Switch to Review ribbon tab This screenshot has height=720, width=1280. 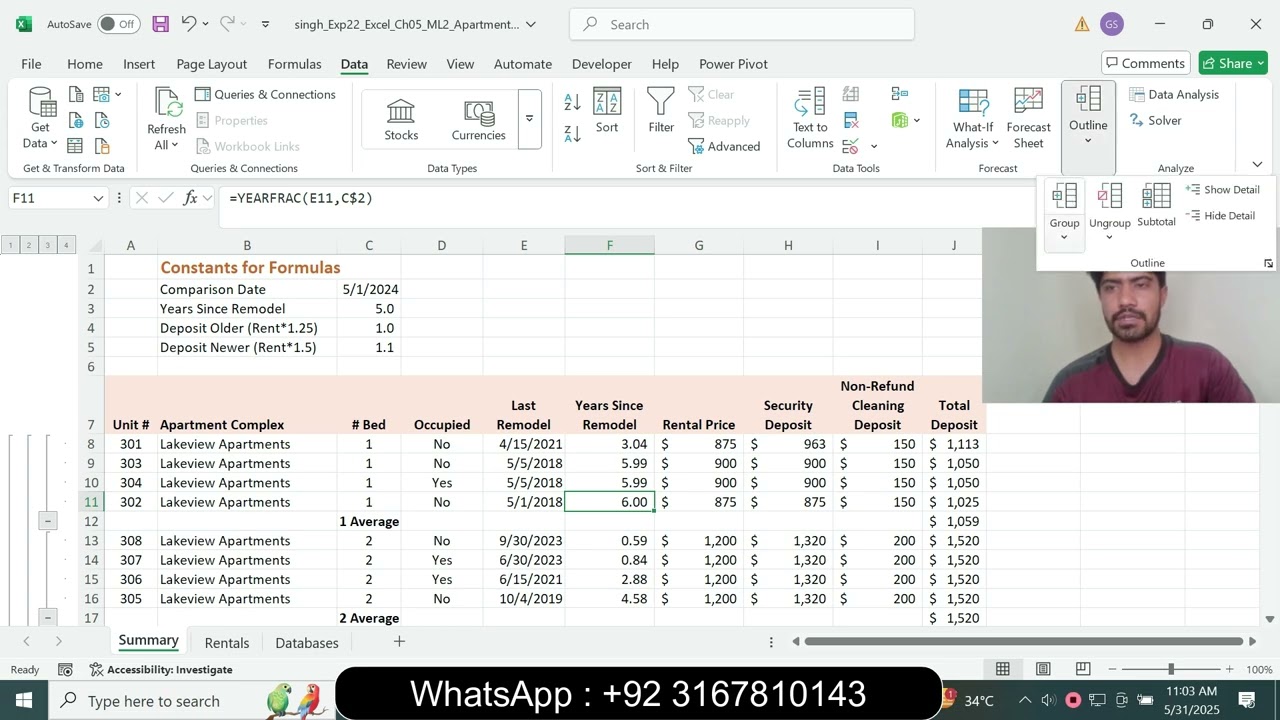coord(407,64)
